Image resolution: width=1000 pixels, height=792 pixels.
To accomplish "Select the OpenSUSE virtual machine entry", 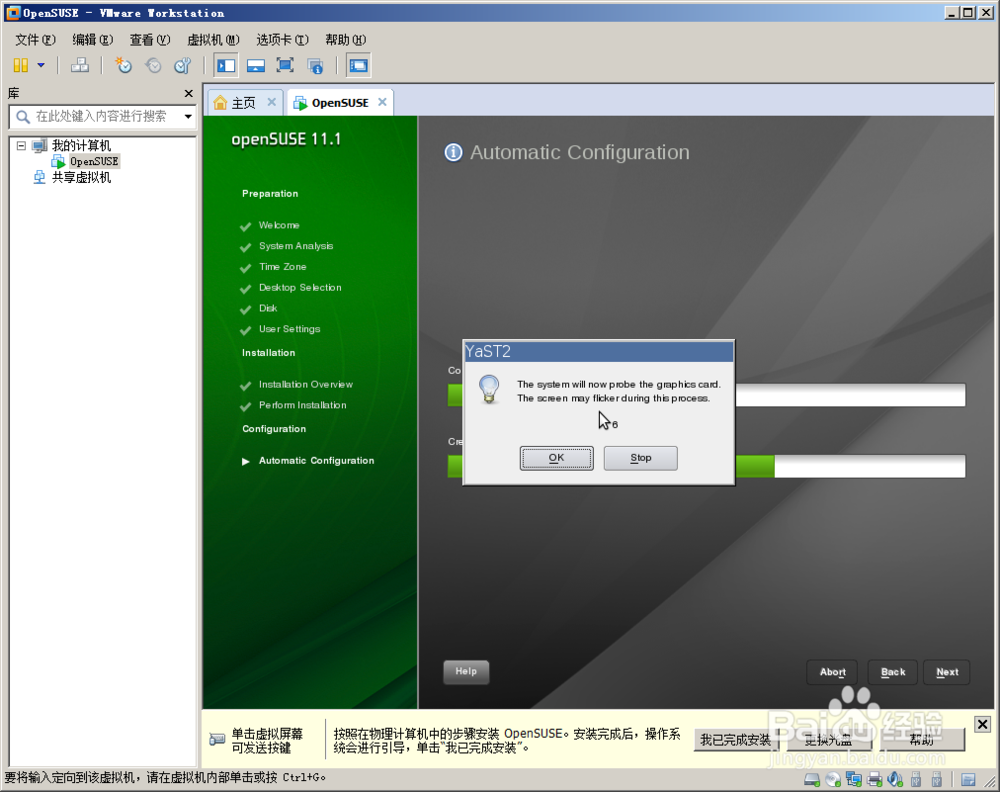I will pyautogui.click(x=94, y=161).
